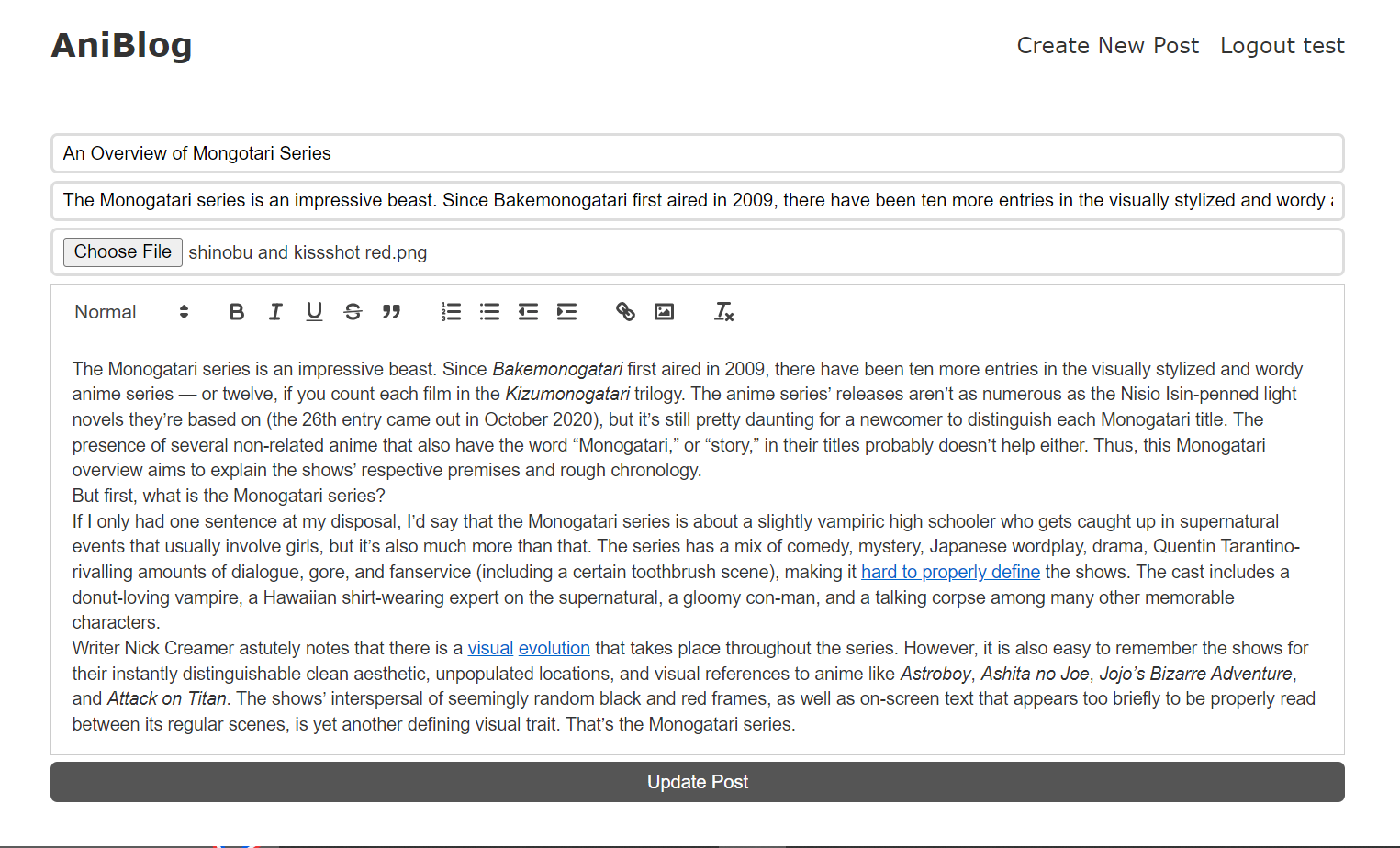This screenshot has width=1400, height=848.
Task: Click the Update Post button
Action: coord(698,782)
